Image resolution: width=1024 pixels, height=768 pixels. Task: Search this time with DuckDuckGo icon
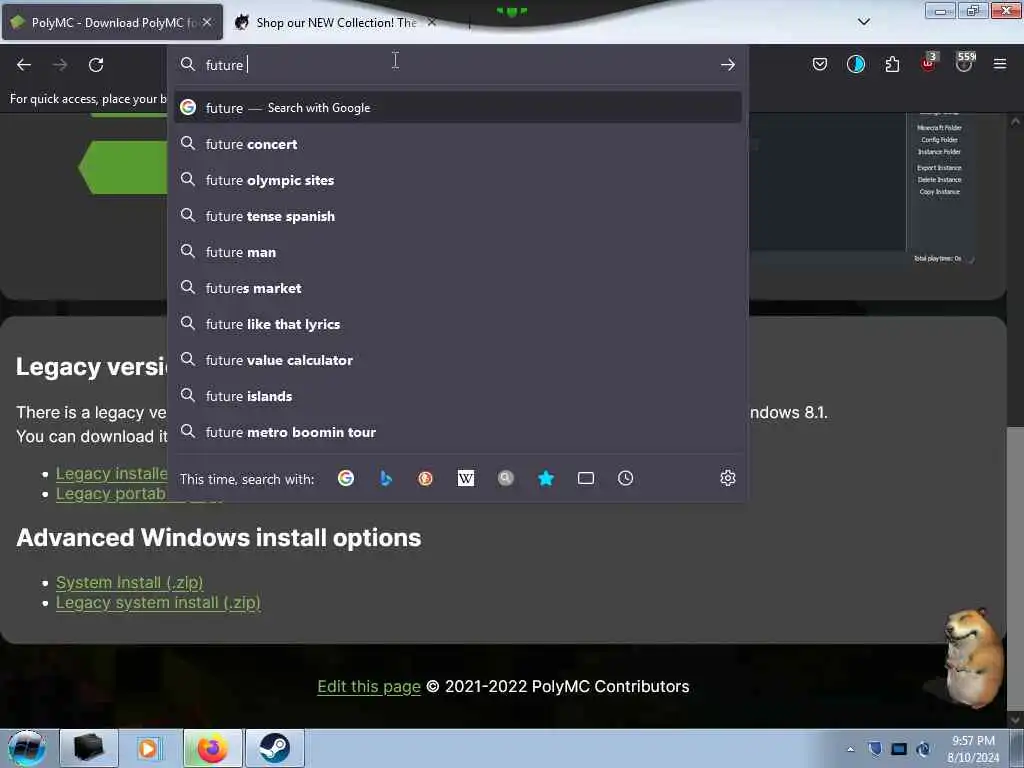pyautogui.click(x=426, y=479)
